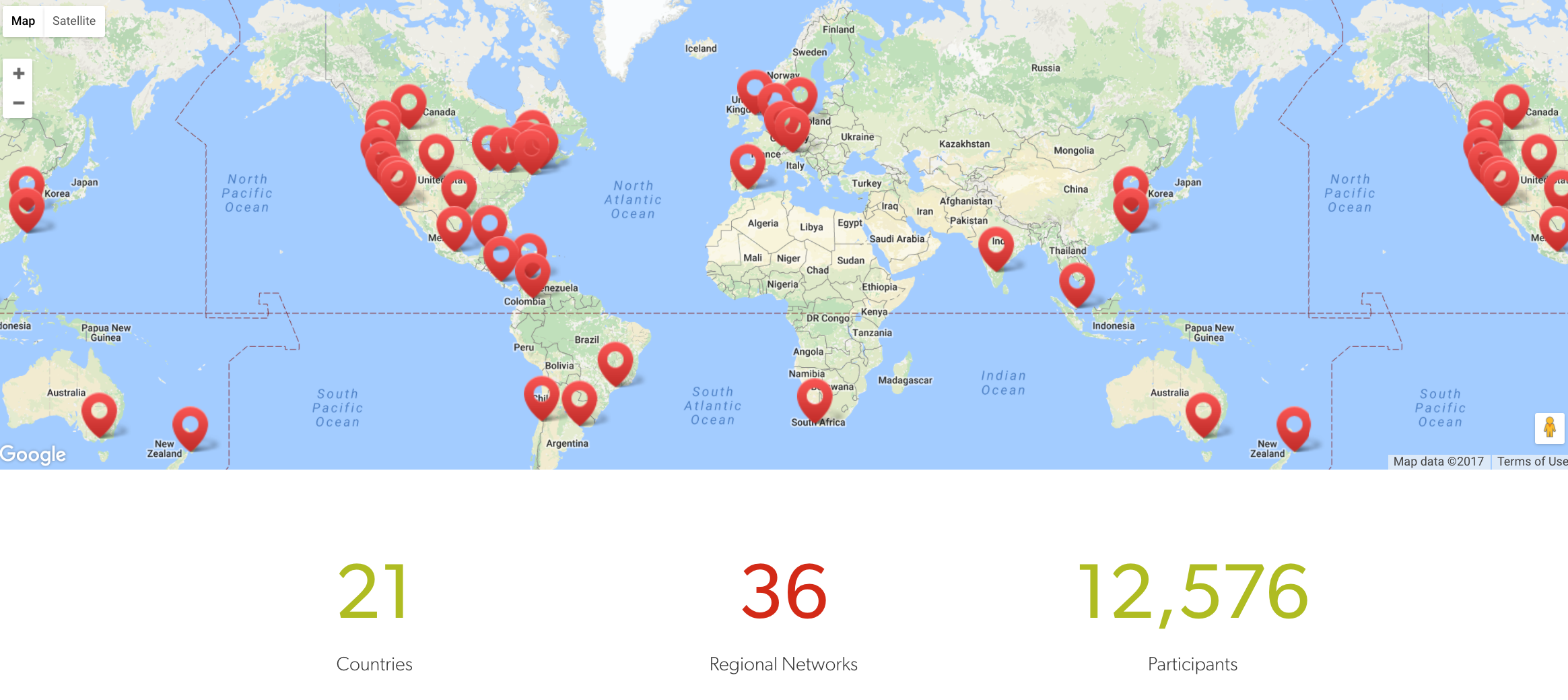
Task: Select the pin near Singapore and Malaysia
Action: tap(1077, 285)
